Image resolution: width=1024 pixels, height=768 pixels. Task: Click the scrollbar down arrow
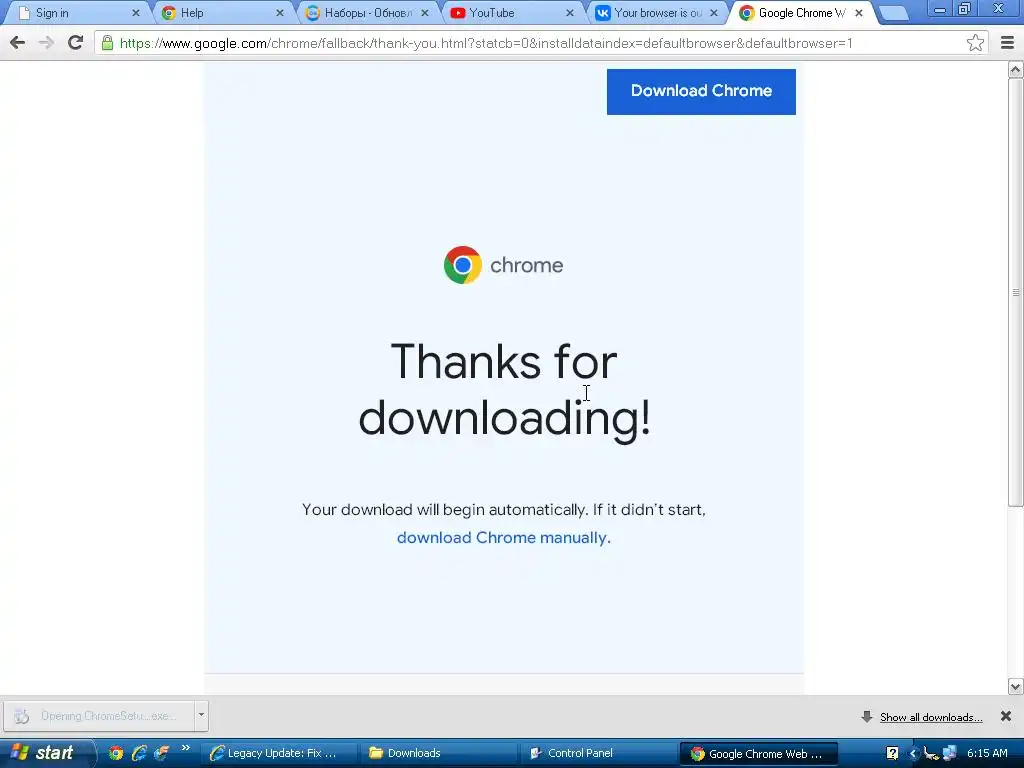(x=1016, y=686)
